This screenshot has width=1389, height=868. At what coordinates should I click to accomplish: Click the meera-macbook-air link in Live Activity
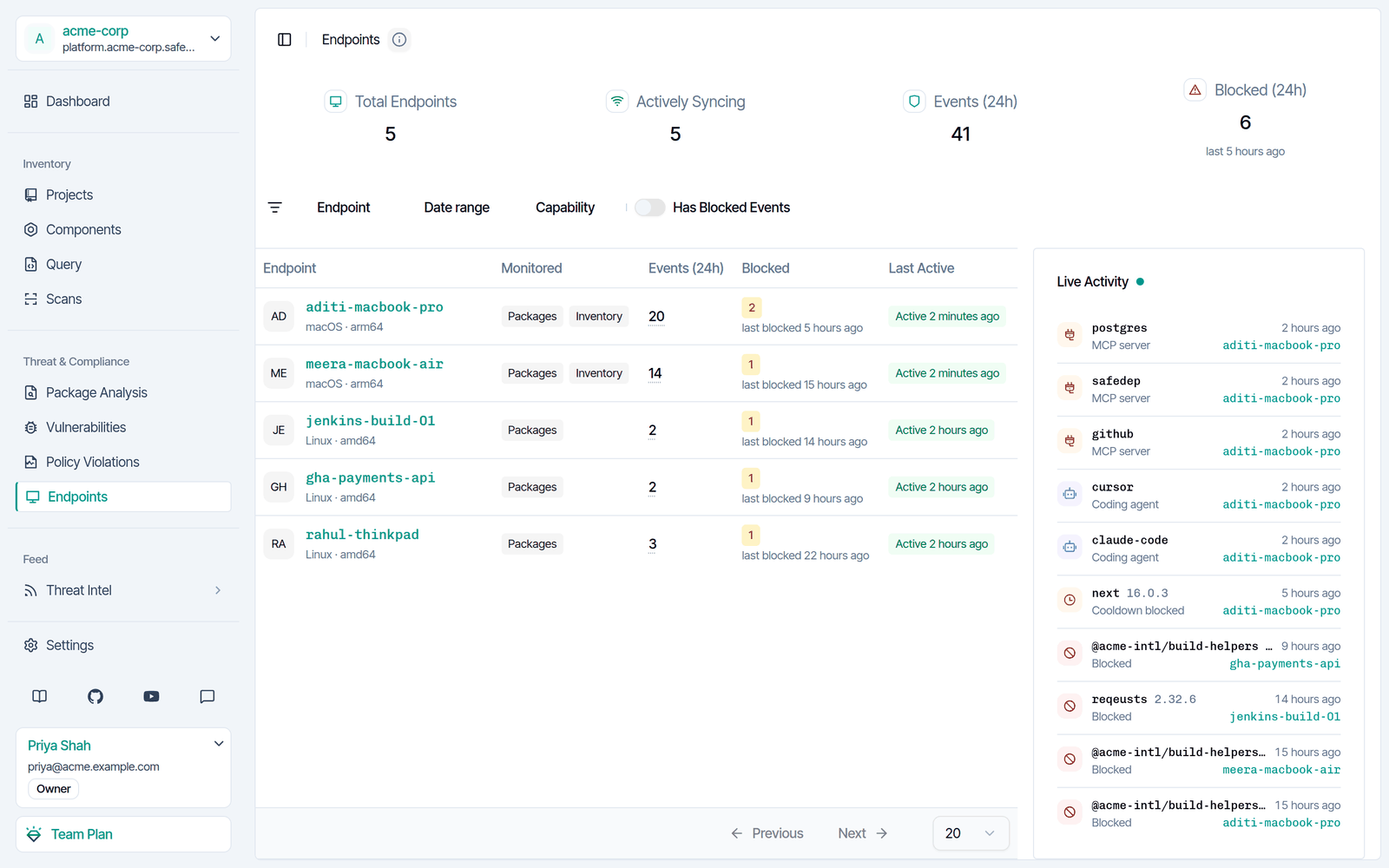pos(1281,770)
